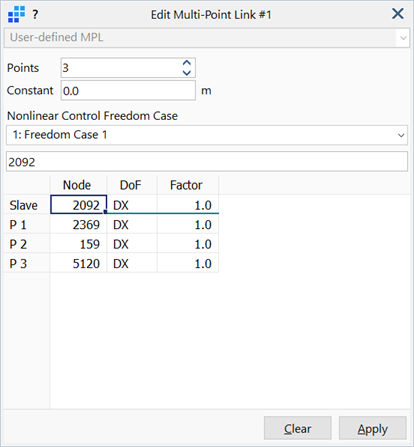The width and height of the screenshot is (414, 447).
Task: Click the Points value field
Action: coord(122,68)
